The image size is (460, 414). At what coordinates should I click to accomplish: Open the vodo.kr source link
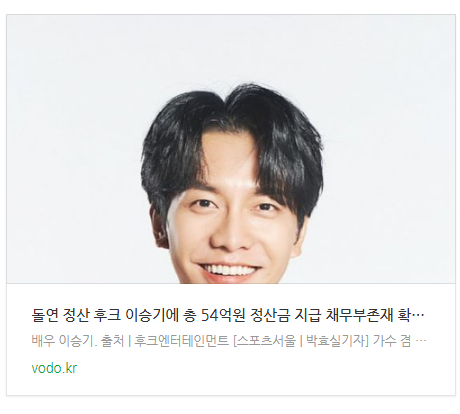[54, 368]
